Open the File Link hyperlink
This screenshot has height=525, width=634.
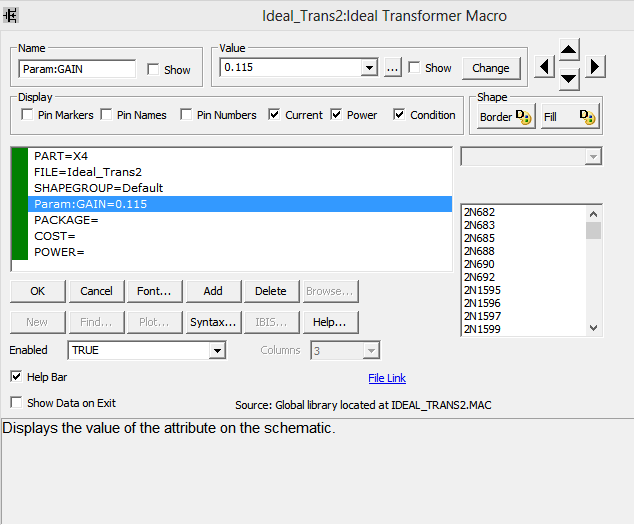(x=387, y=378)
